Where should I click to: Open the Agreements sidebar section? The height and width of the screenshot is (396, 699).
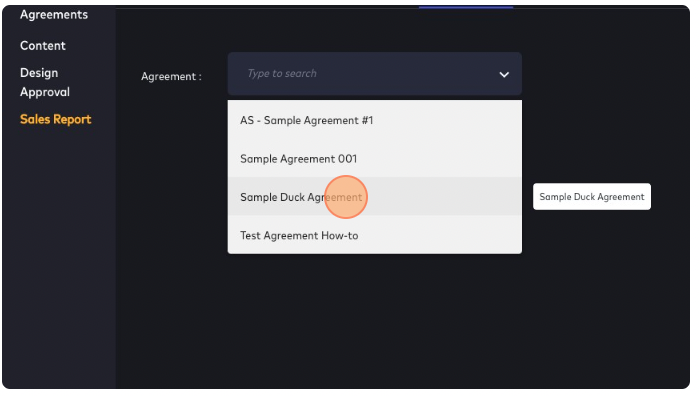[x=54, y=15]
